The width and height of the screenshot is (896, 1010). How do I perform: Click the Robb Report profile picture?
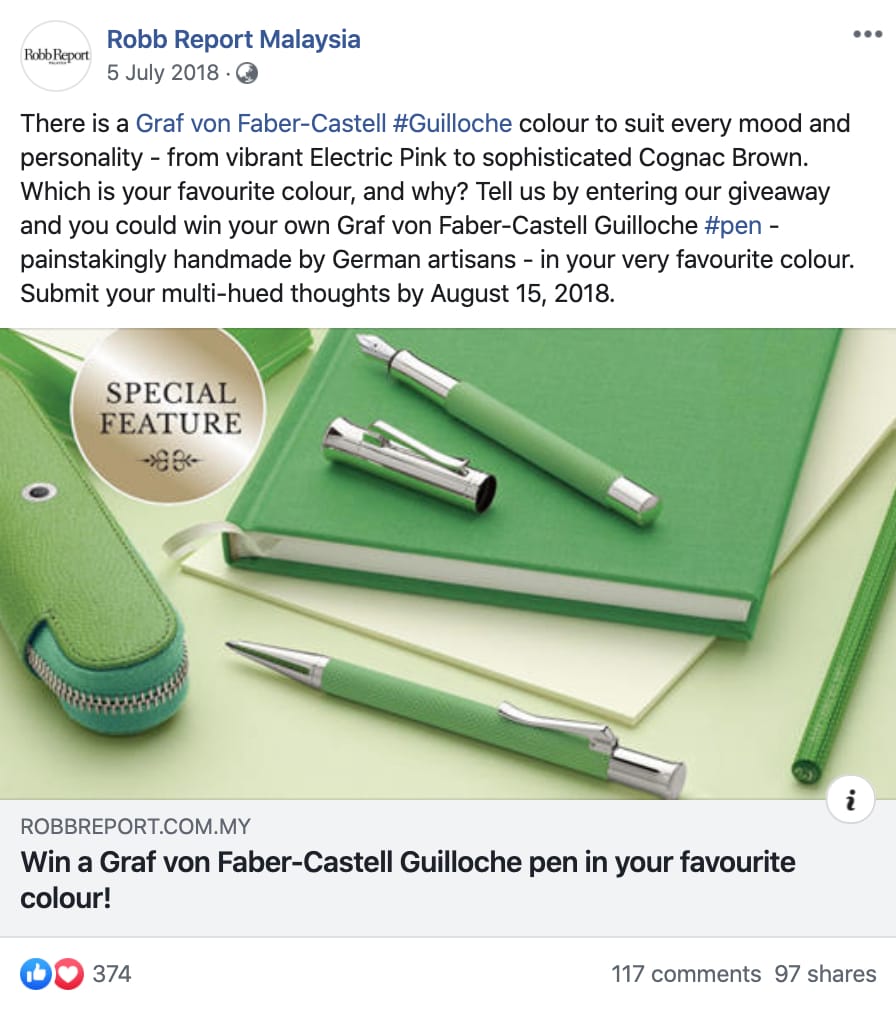pyautogui.click(x=56, y=56)
